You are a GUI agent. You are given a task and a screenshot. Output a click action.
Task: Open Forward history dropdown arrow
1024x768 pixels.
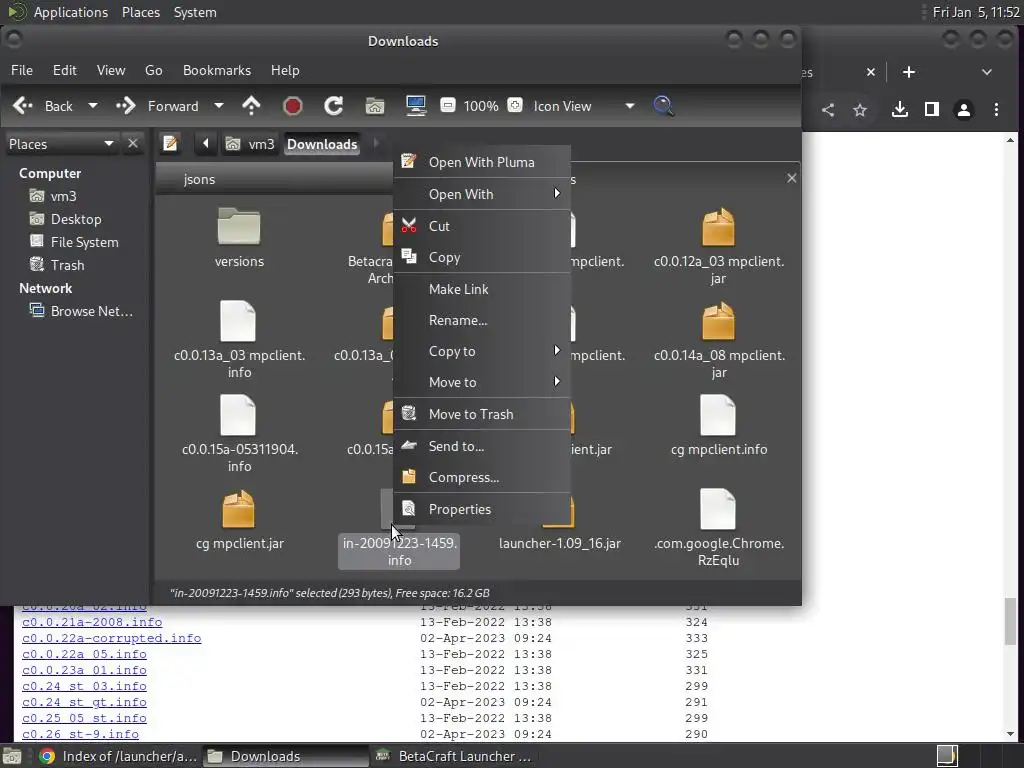[x=219, y=106]
